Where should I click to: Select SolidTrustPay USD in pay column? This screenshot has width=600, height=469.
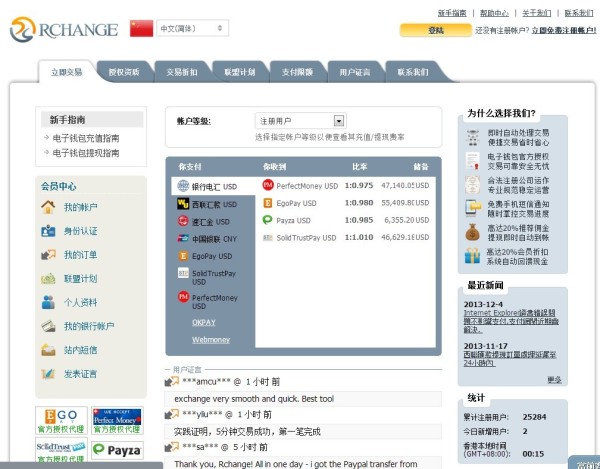[x=213, y=277]
